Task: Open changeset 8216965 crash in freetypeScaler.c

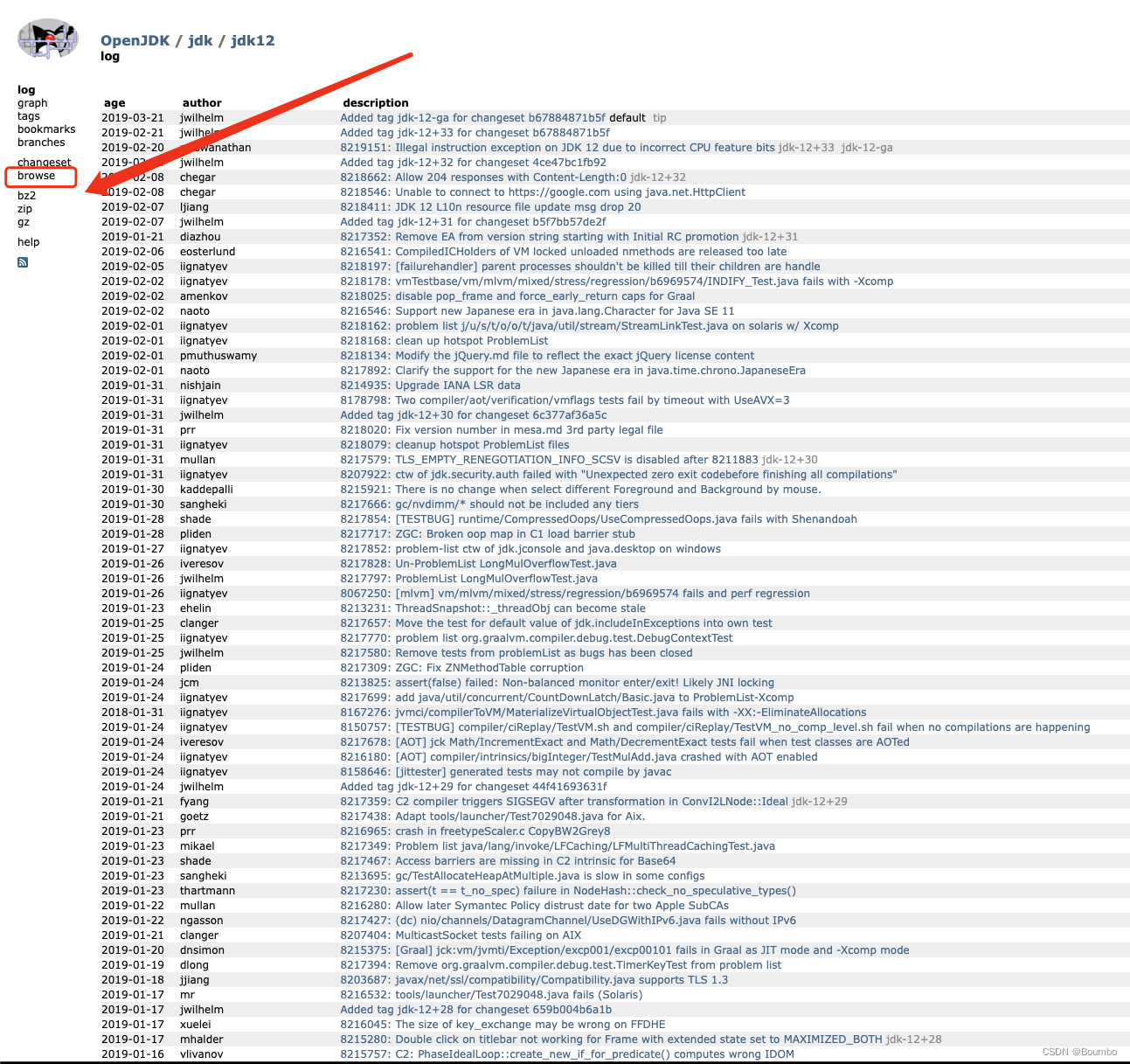Action: point(475,831)
